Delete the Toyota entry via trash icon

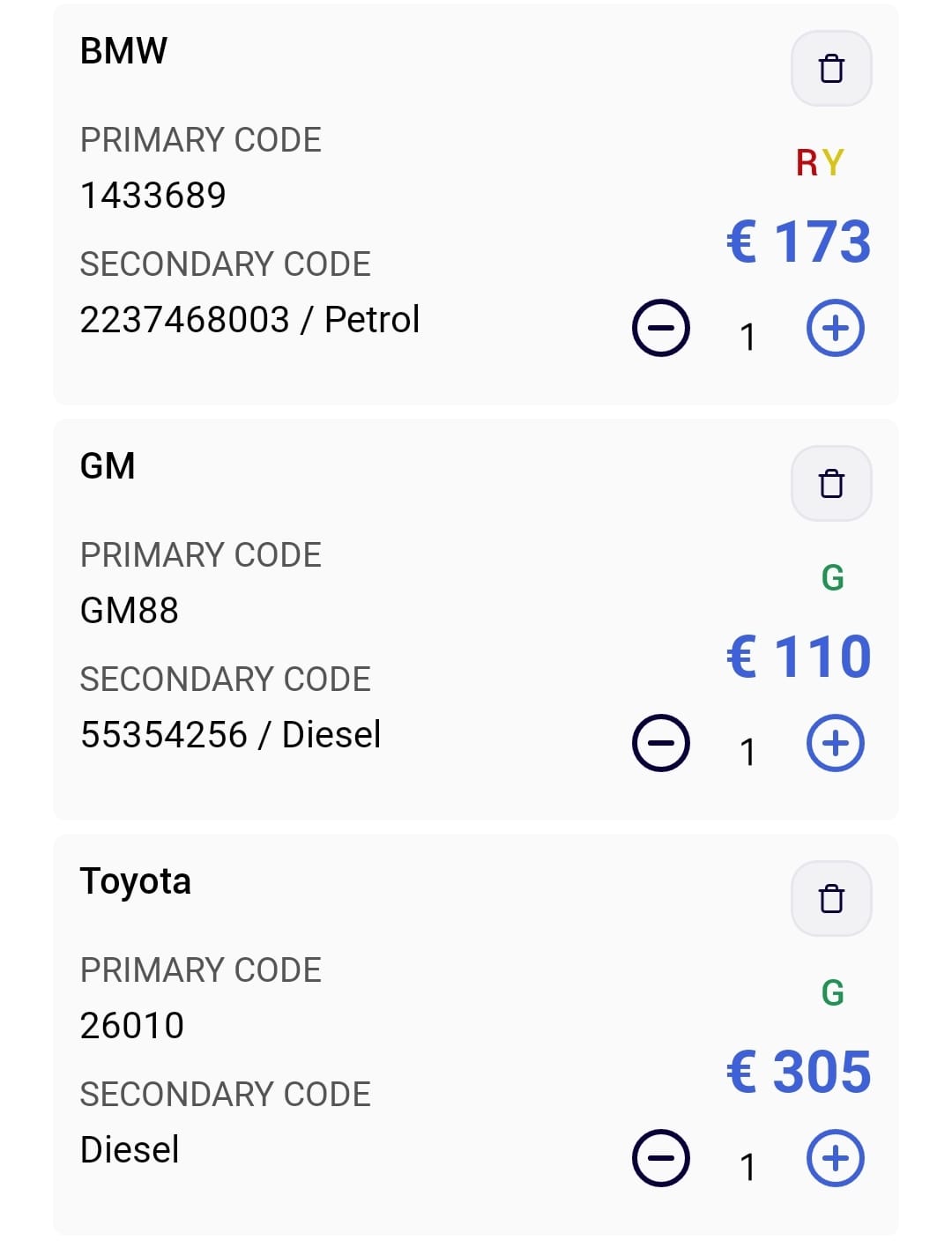[831, 899]
